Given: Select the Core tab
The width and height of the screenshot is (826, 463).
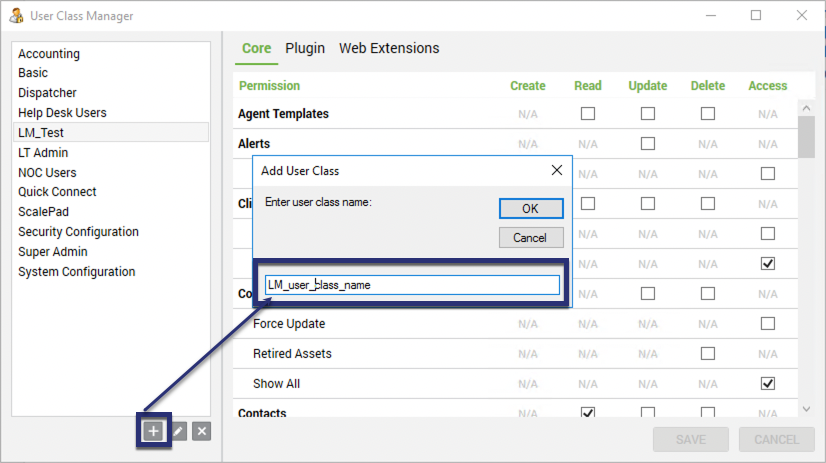Looking at the screenshot, I should [257, 48].
